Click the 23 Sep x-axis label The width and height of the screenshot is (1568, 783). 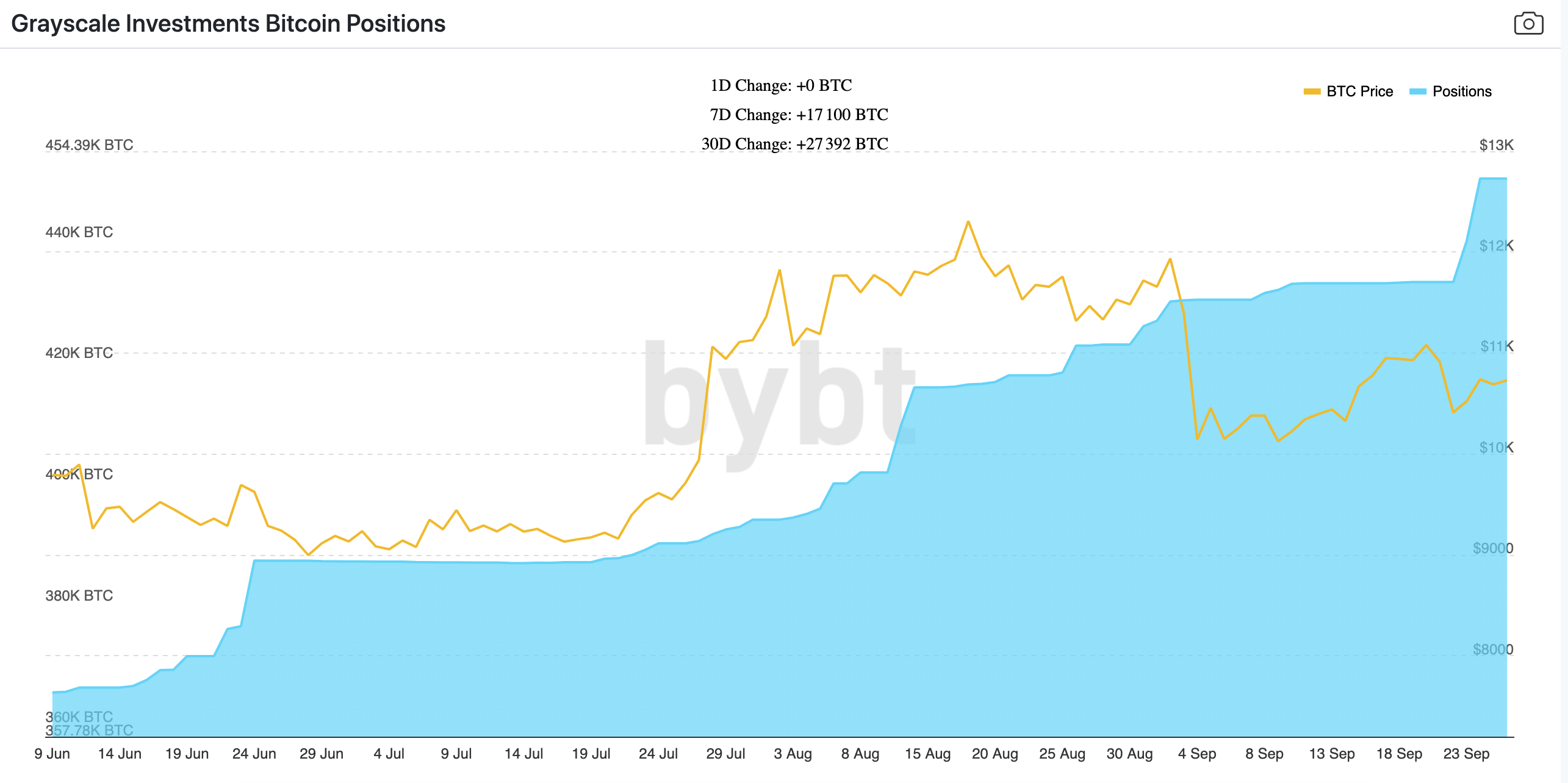1466,754
